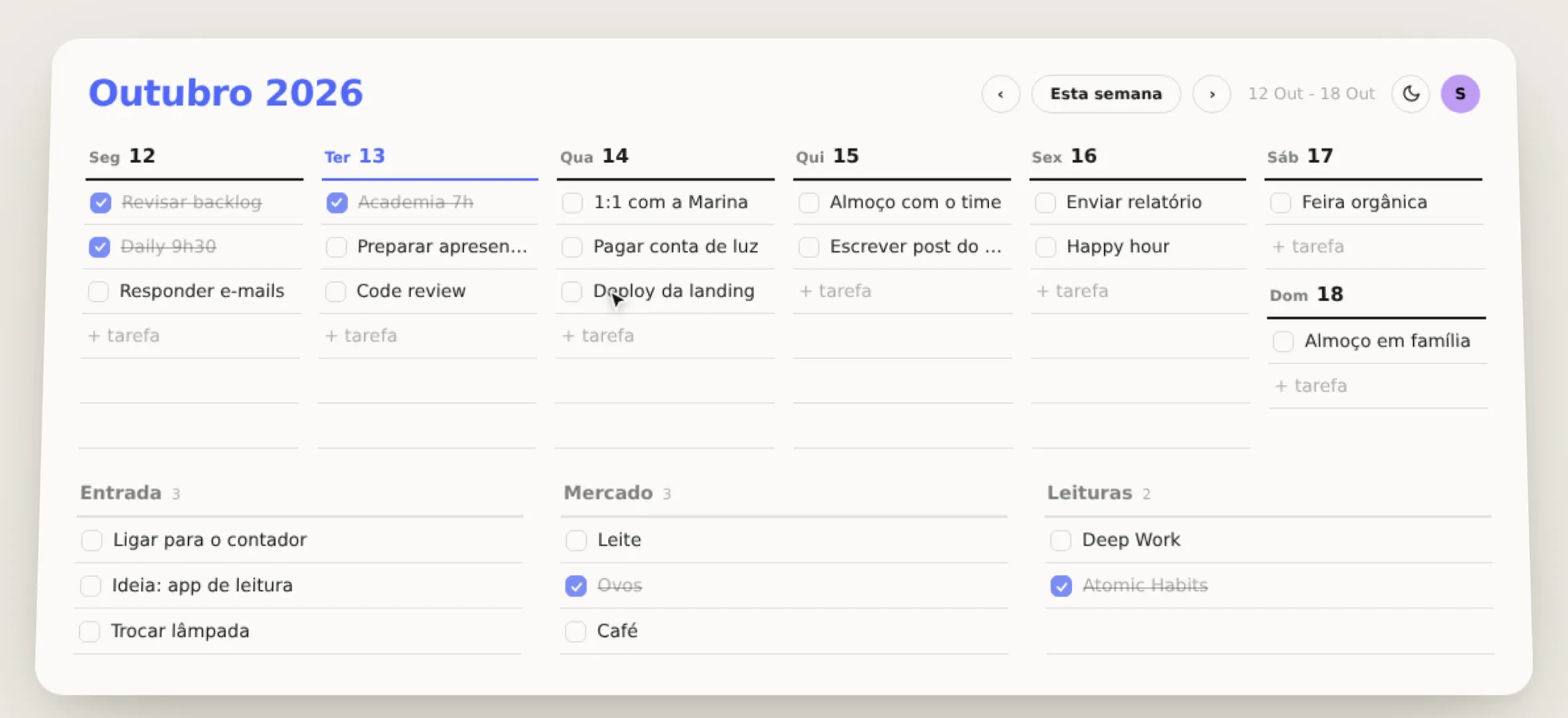1568x718 pixels.
Task: Check Deep Work reading checkbox
Action: 1060,540
